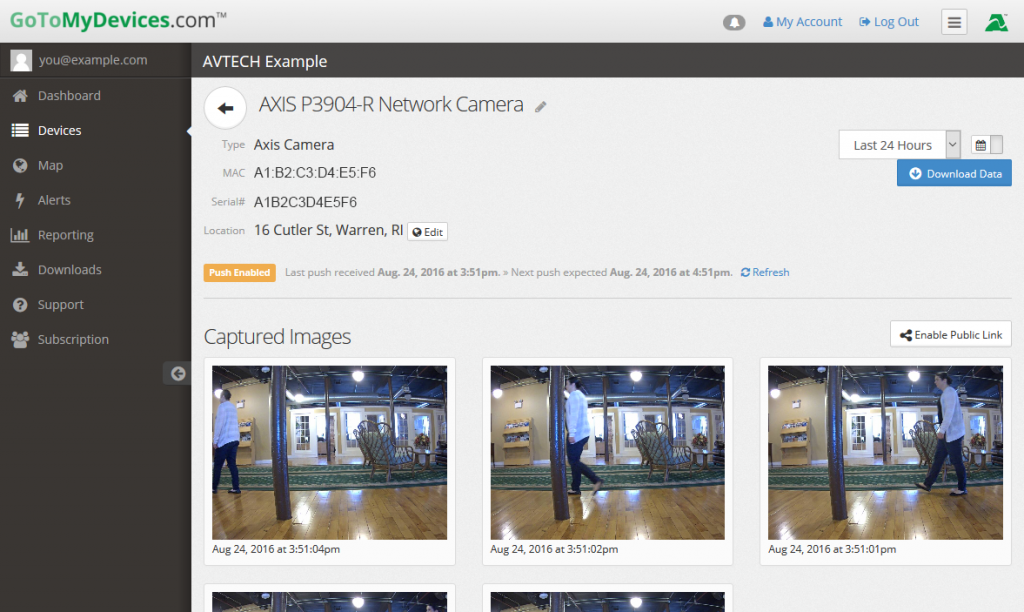The image size is (1024, 612).
Task: Open the calendar date picker icon
Action: (x=979, y=144)
